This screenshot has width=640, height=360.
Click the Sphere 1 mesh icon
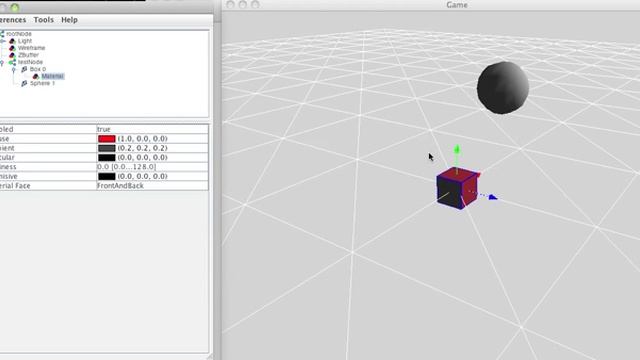point(24,83)
